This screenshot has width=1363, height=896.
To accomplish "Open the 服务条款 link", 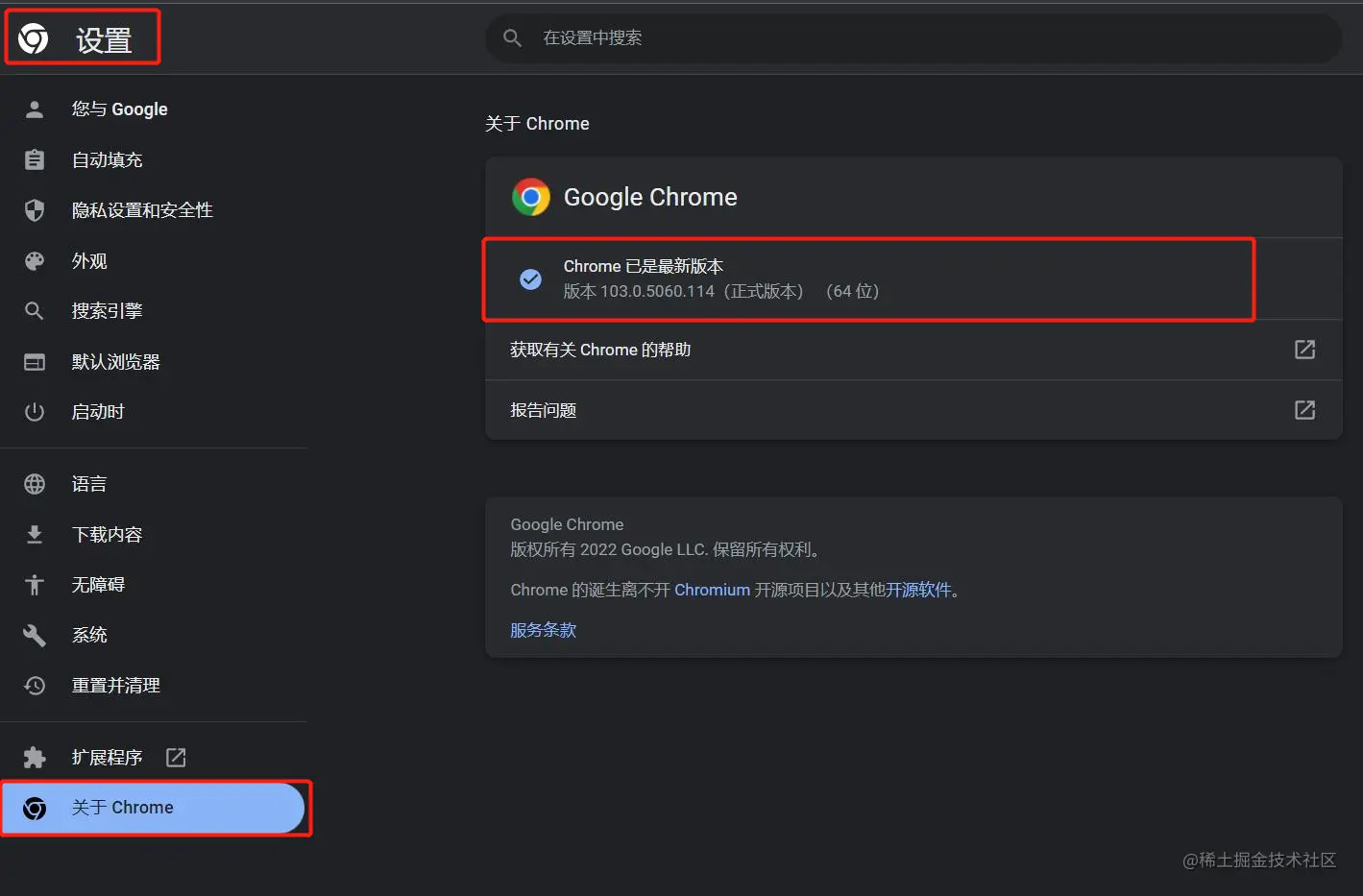I will (544, 630).
